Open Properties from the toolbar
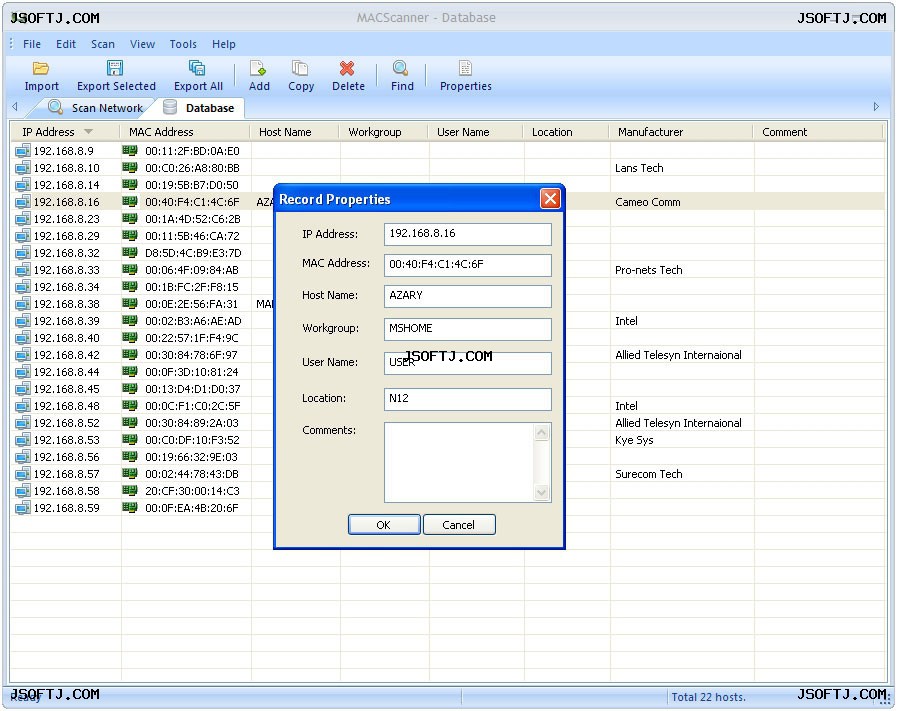Image resolution: width=897 pixels, height=711 pixels. [x=465, y=69]
